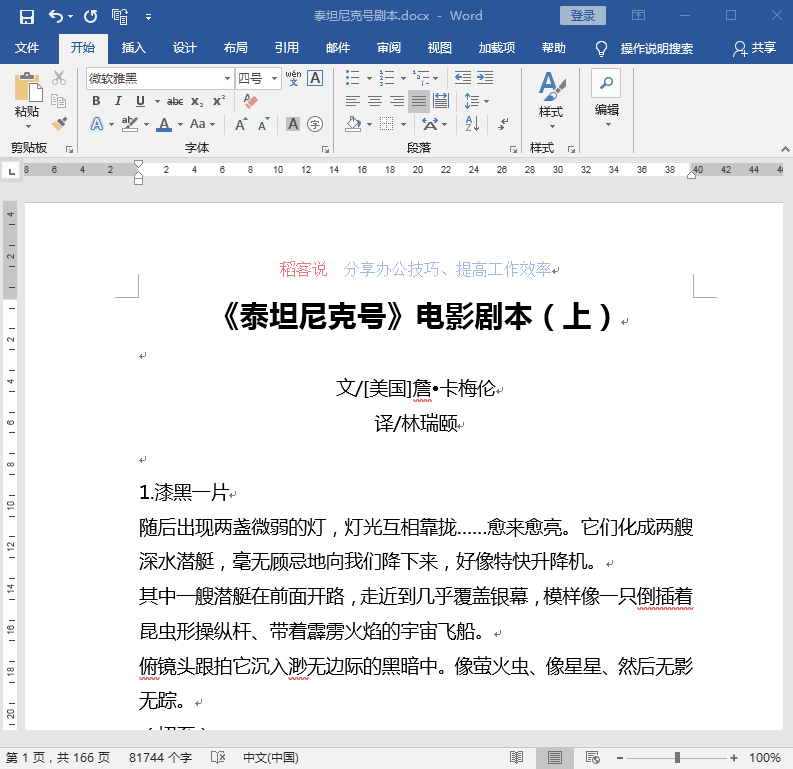Viewport: 793px width, 769px height.
Task: Select Center alignment icon
Action: (x=375, y=101)
